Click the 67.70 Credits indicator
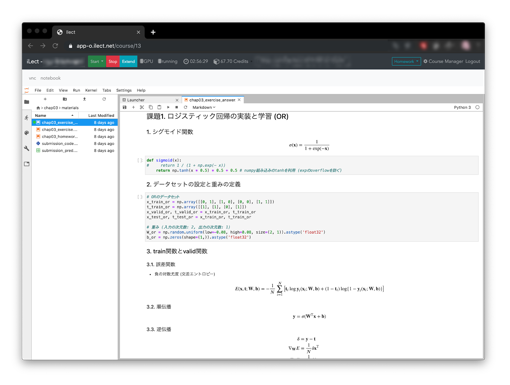510x385 pixels. [231, 61]
